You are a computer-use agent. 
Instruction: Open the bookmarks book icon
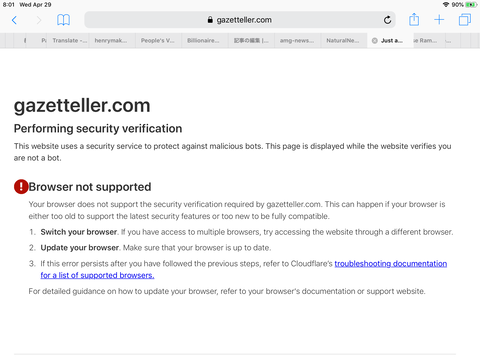63,20
